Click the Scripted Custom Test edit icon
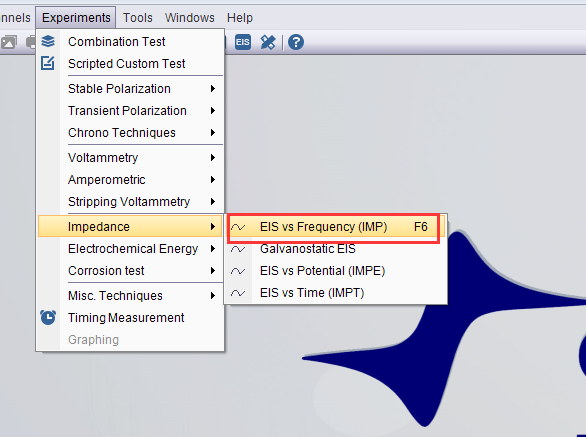The height and width of the screenshot is (437, 586). pos(48,63)
